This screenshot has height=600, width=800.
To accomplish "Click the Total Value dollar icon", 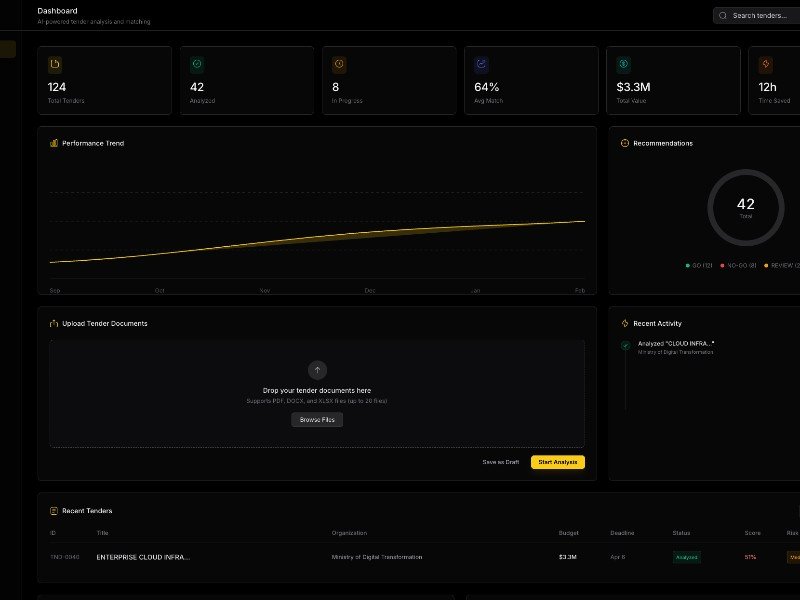I will (x=626, y=62).
